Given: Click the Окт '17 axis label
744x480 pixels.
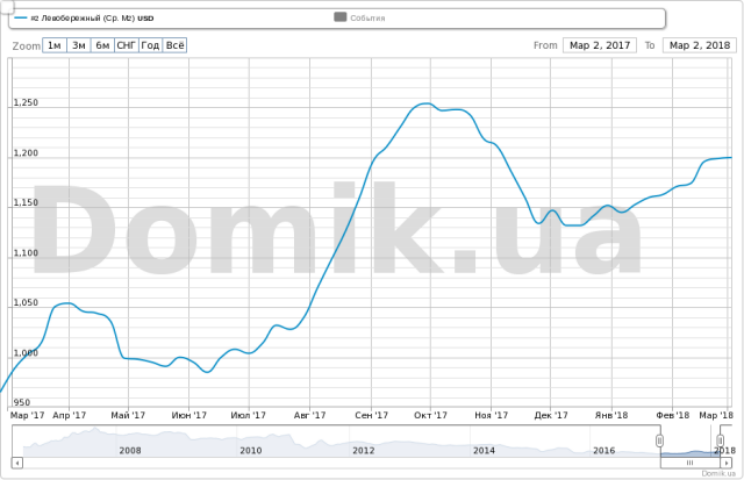Looking at the screenshot, I should [x=430, y=415].
